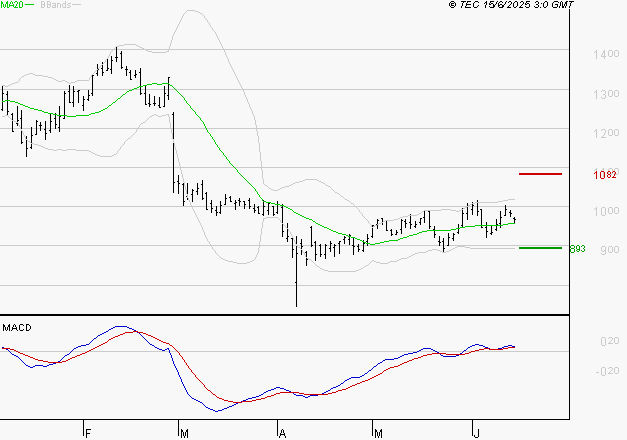Click the 893 support value label

(576, 248)
